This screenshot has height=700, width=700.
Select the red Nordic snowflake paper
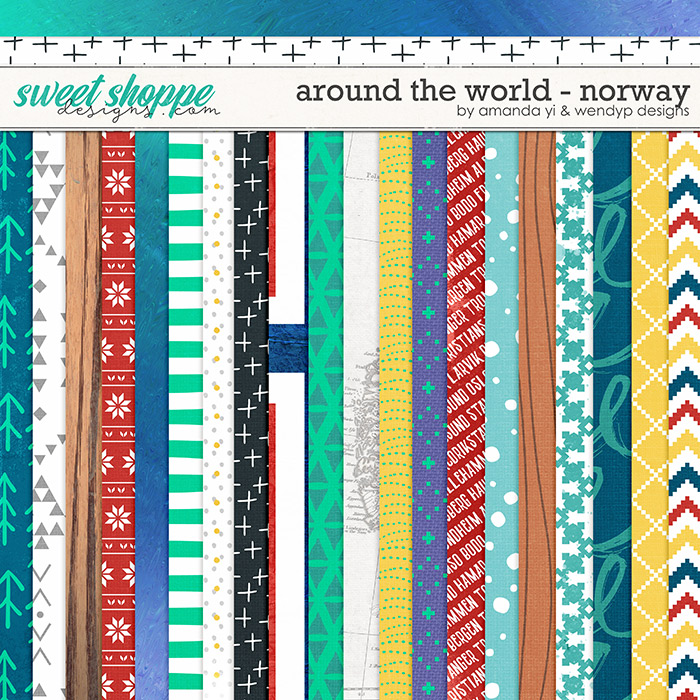click(118, 416)
